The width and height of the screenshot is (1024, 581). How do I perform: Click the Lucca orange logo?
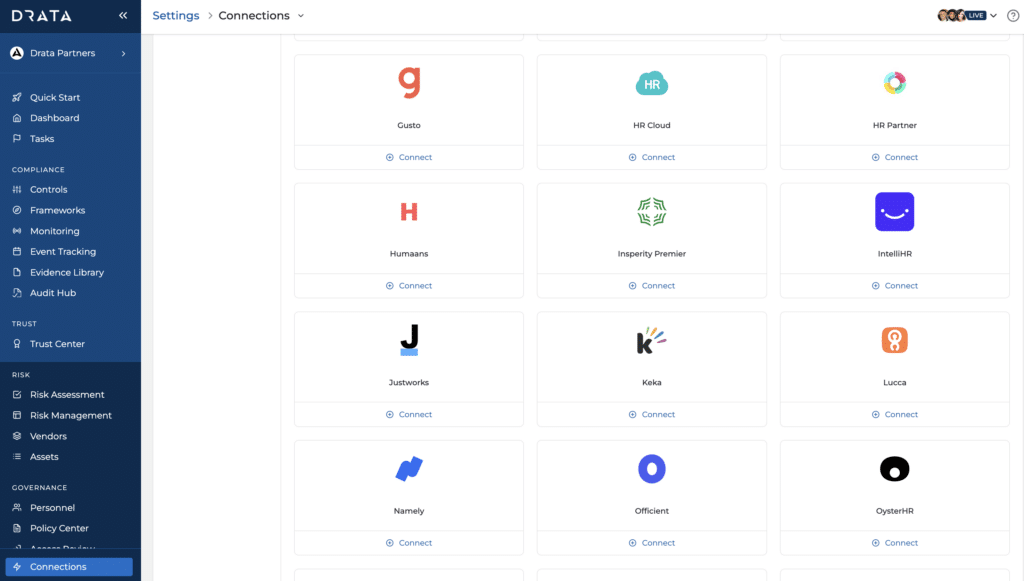895,340
